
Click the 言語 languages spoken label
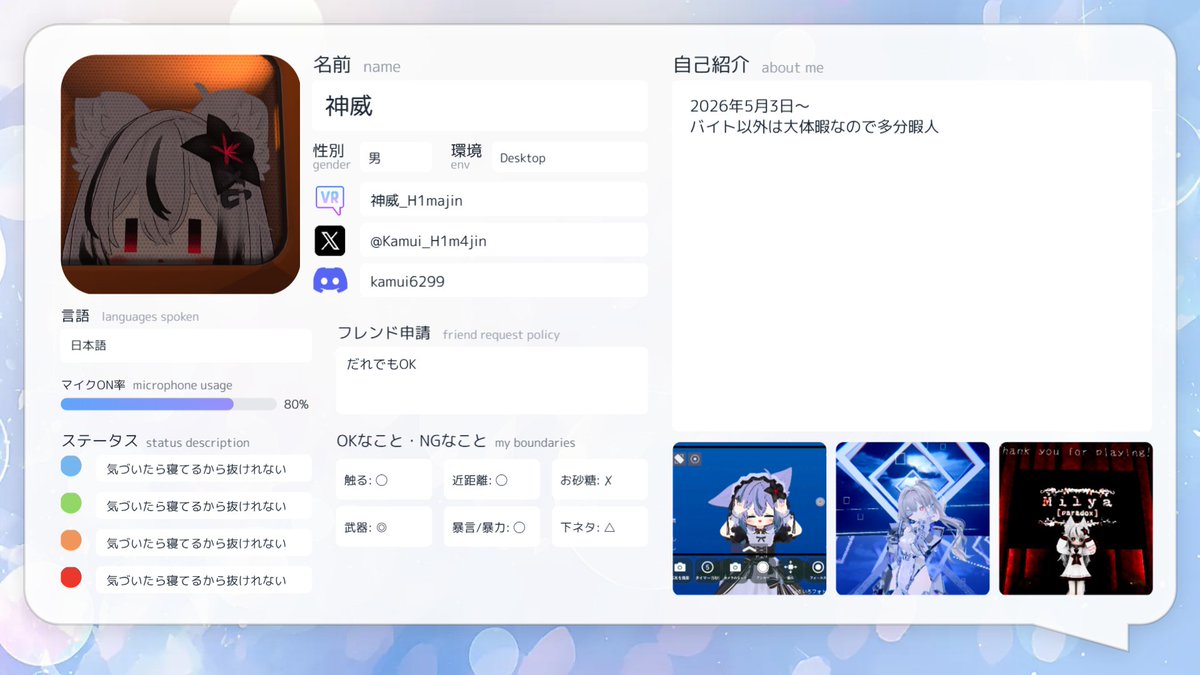[x=130, y=317]
